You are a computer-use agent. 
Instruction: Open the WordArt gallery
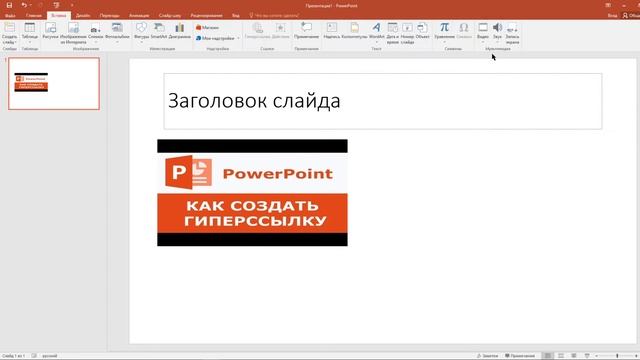[x=376, y=32]
